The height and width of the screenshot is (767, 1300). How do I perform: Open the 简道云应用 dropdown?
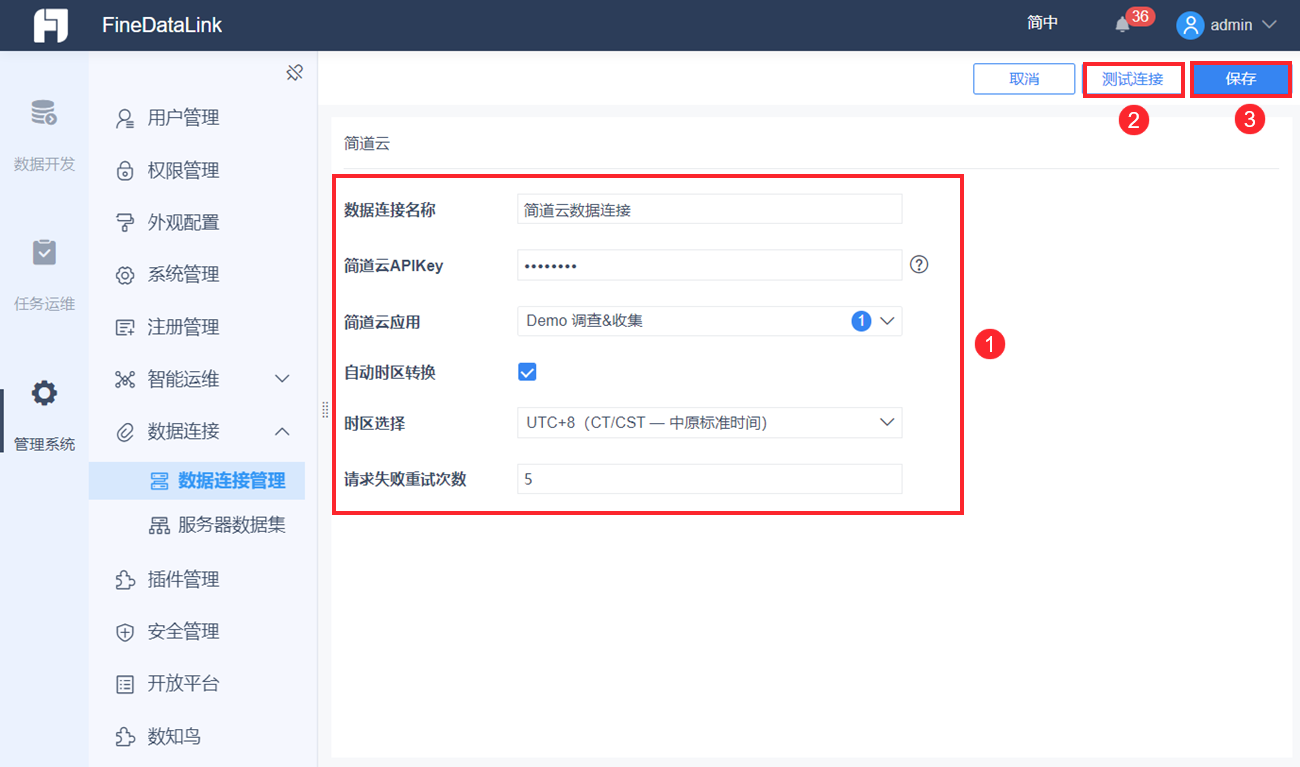(709, 321)
